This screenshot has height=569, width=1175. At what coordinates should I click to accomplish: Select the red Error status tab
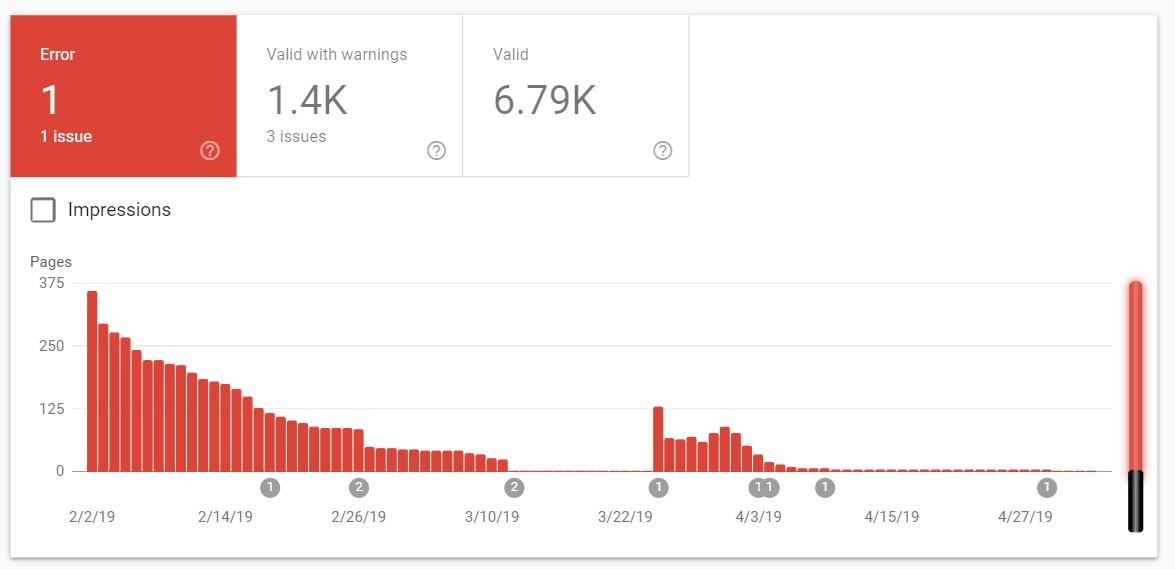point(123,96)
